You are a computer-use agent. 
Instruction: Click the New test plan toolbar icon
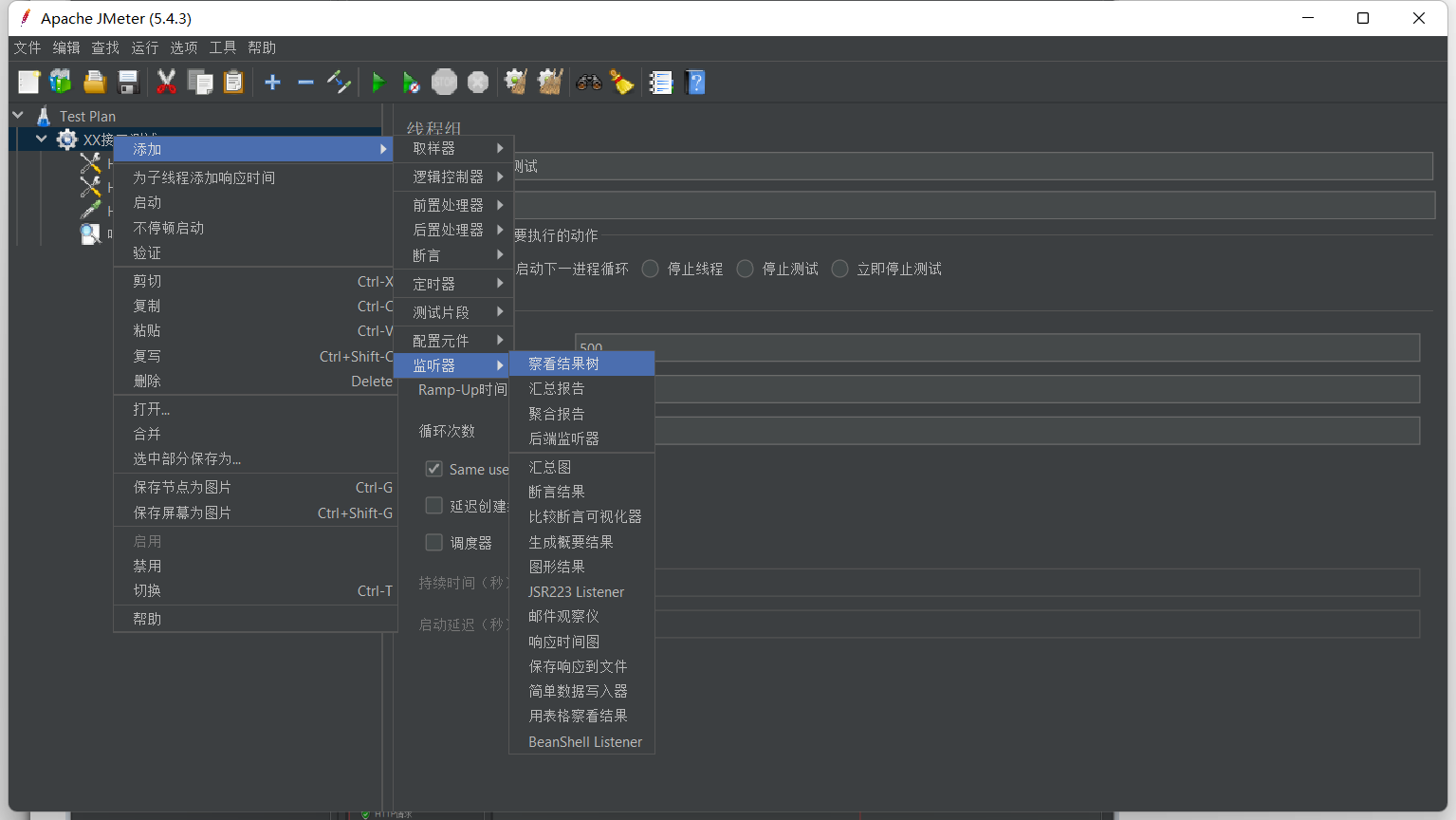(x=28, y=83)
